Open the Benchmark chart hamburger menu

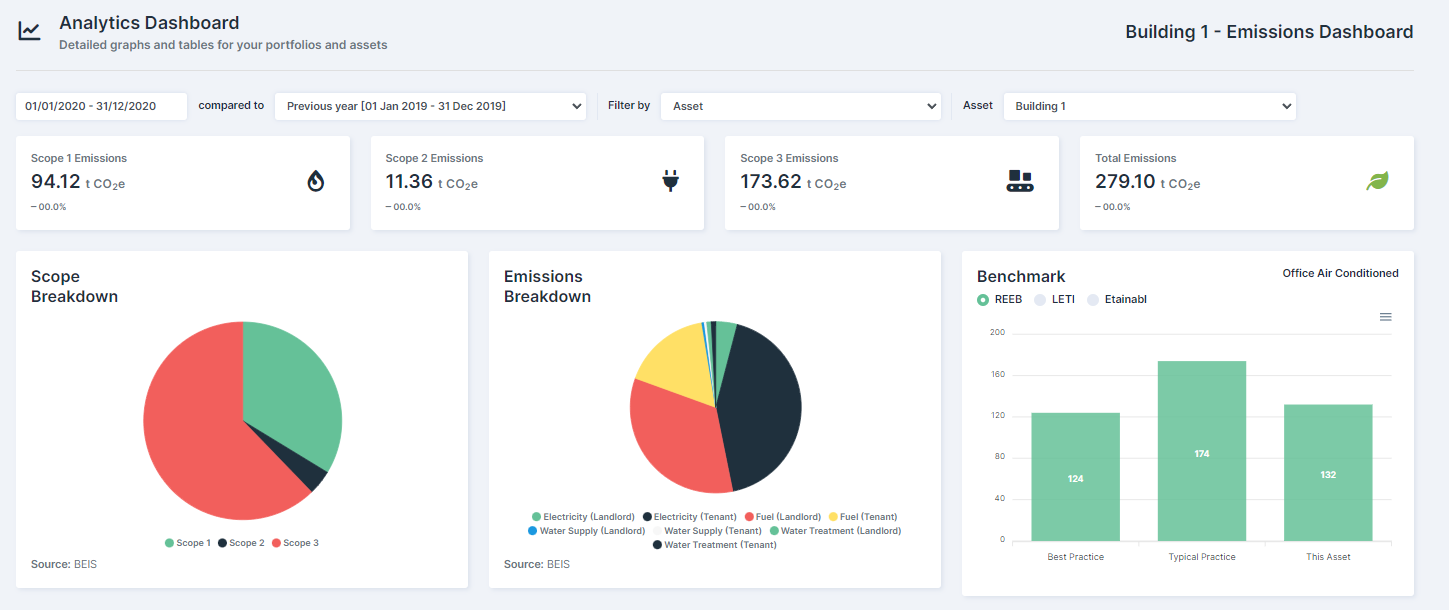point(1385,317)
